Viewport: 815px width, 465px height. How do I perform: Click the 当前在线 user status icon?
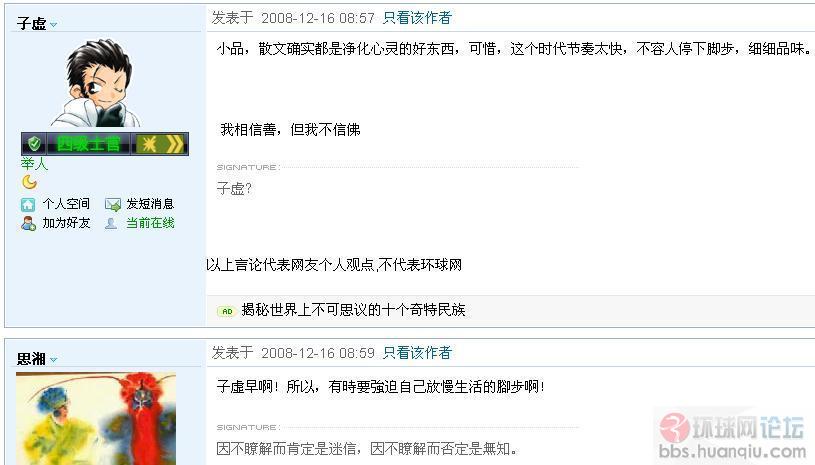click(x=111, y=223)
